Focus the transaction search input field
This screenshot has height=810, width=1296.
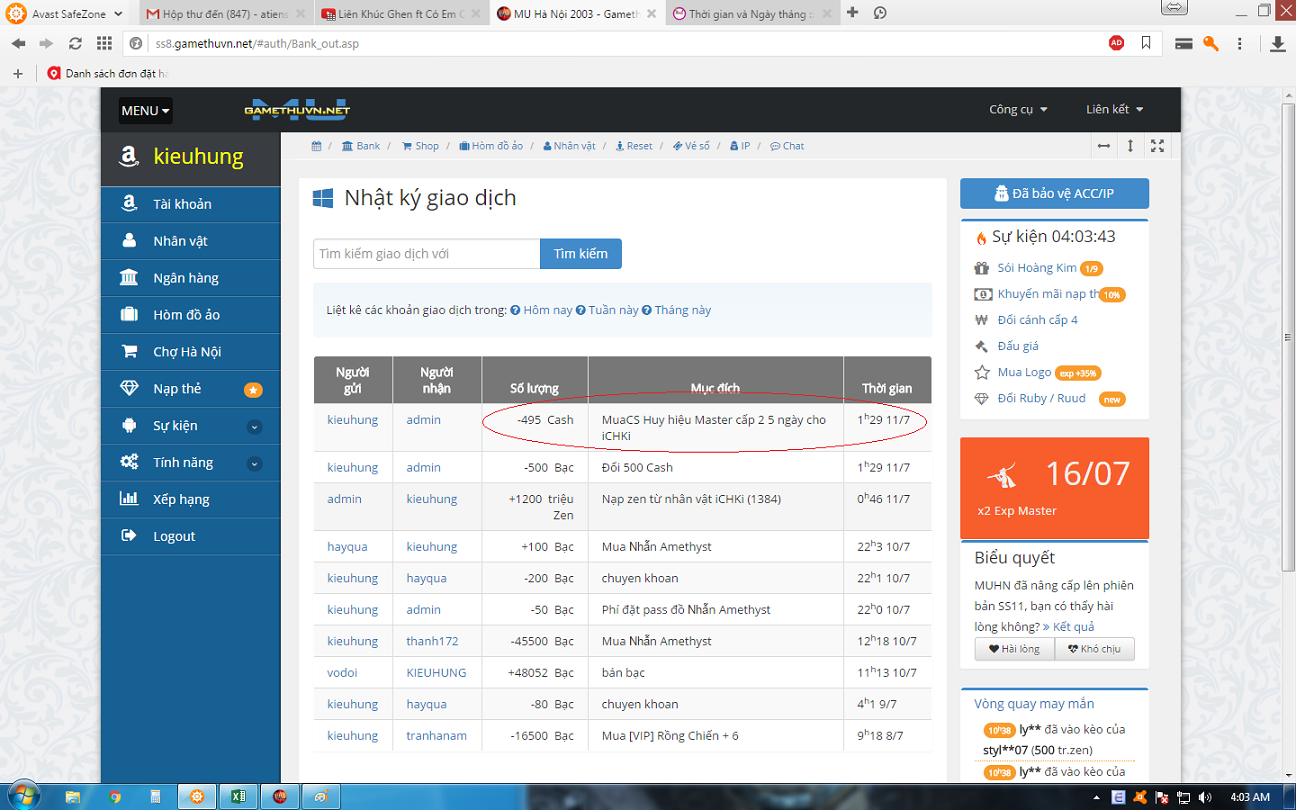click(x=426, y=254)
